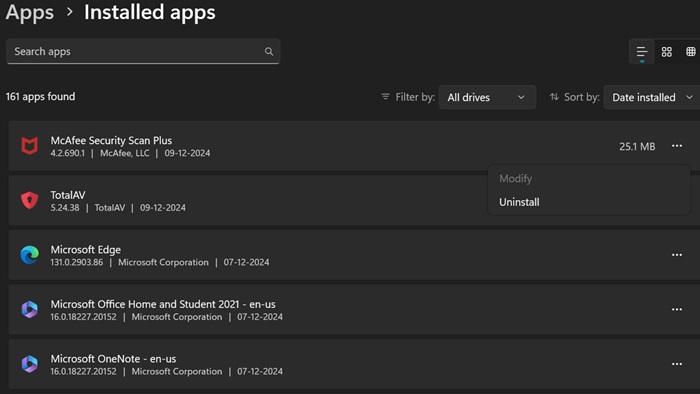Click the Edge version 131.0.2903.86 text

coord(76,262)
